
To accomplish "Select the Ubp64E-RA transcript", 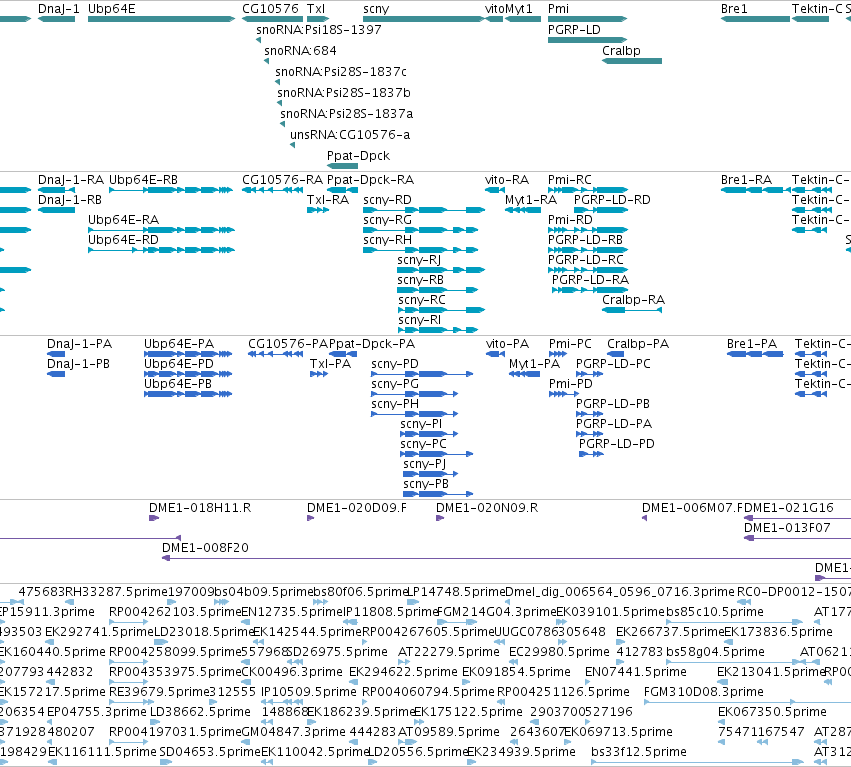I will [161, 230].
